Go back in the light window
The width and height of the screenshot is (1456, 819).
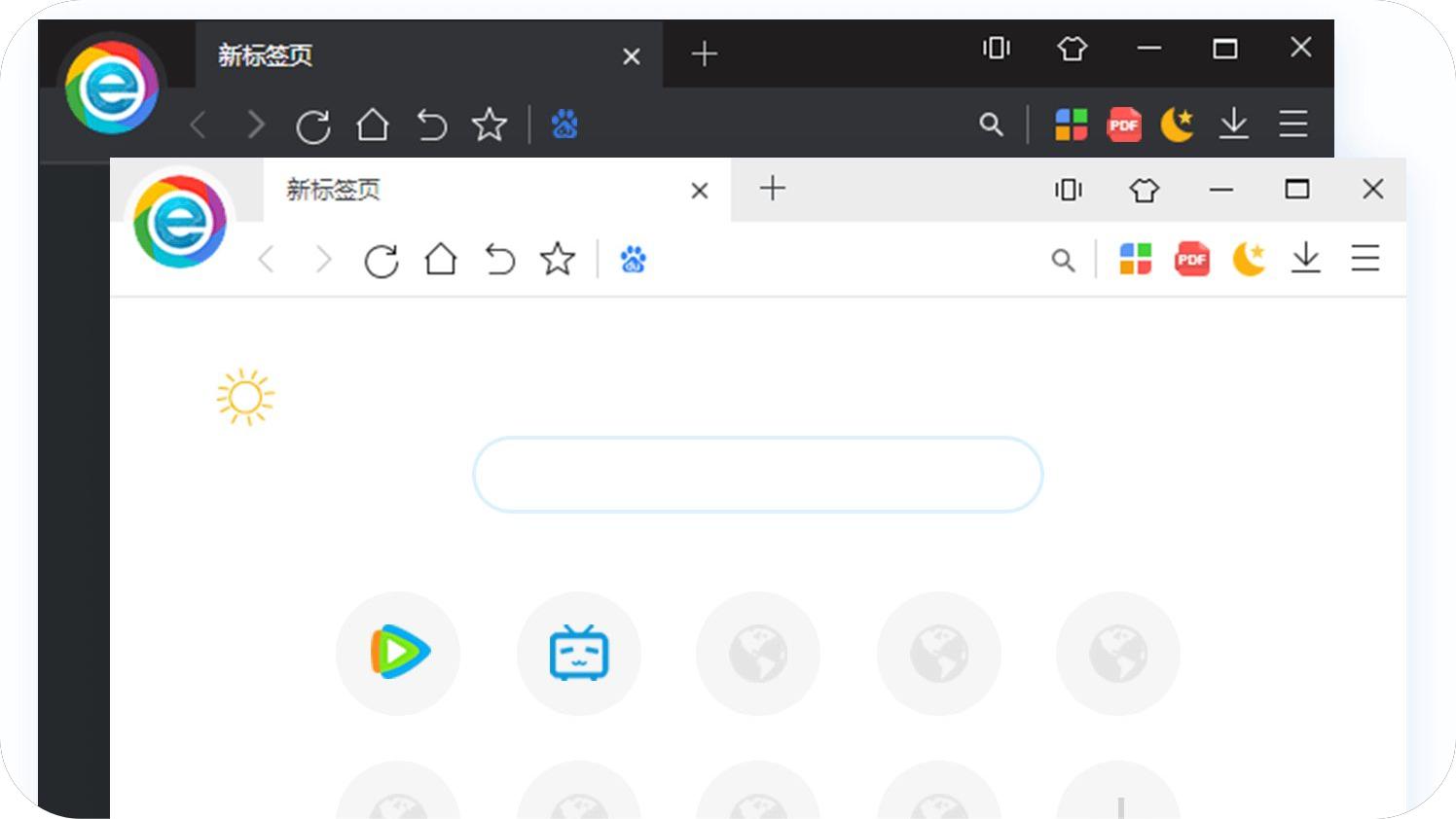pyautogui.click(x=267, y=260)
